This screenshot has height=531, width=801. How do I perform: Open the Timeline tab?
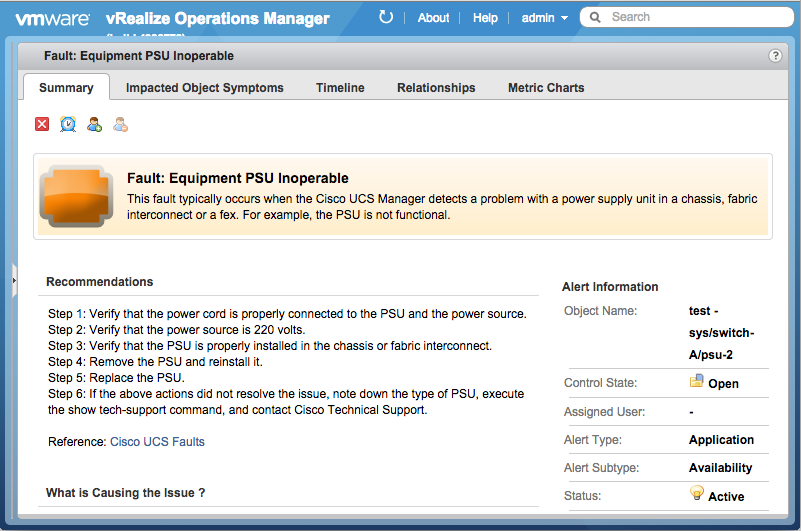tap(340, 88)
